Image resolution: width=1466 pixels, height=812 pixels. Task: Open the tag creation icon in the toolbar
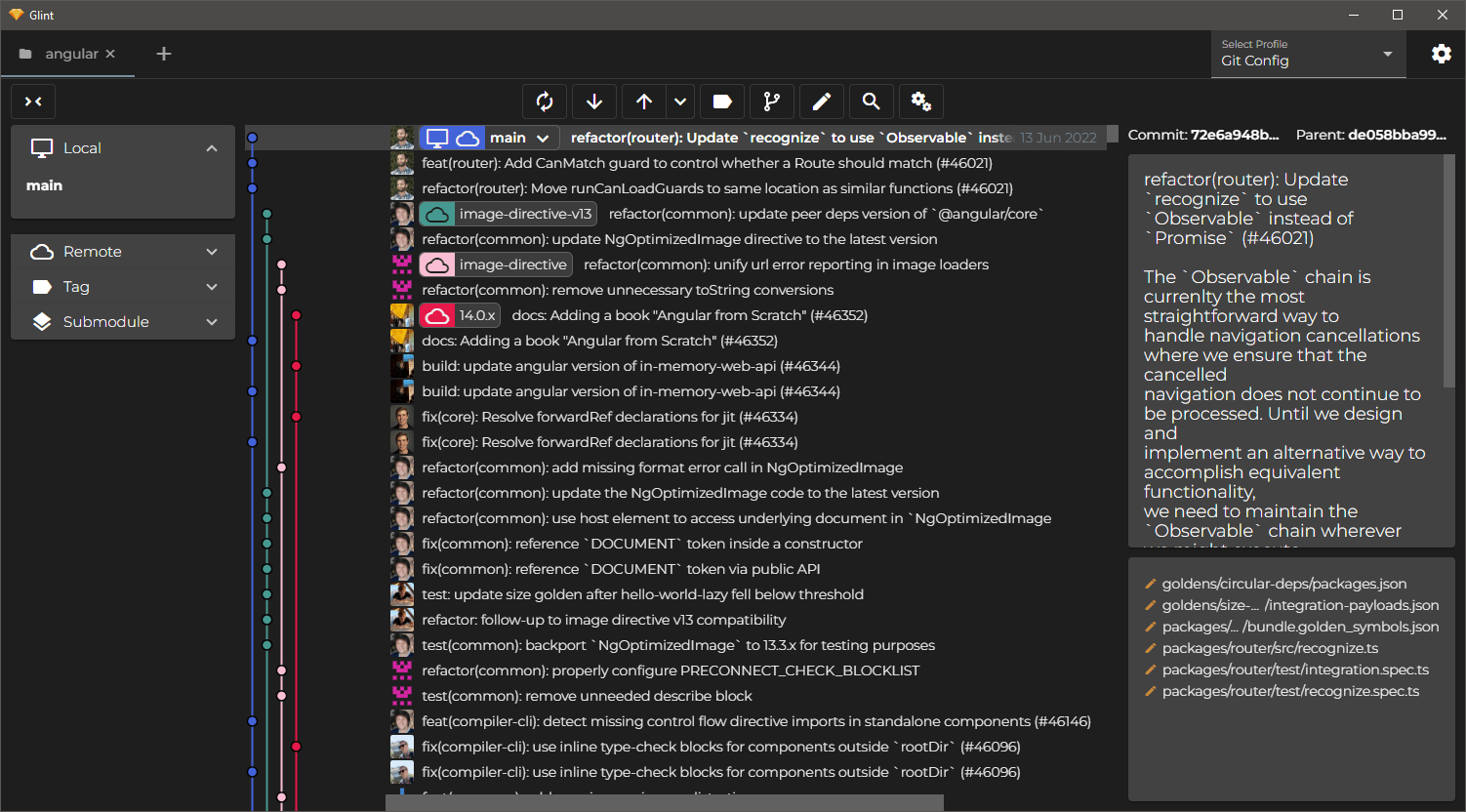pyautogui.click(x=723, y=101)
